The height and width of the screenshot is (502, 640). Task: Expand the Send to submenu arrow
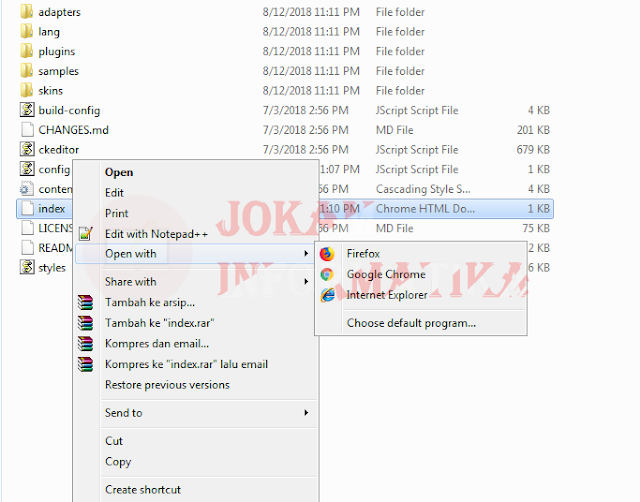point(306,413)
